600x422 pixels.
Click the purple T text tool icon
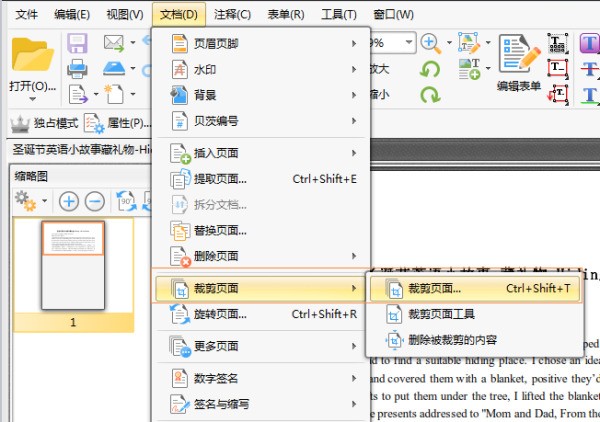[590, 43]
